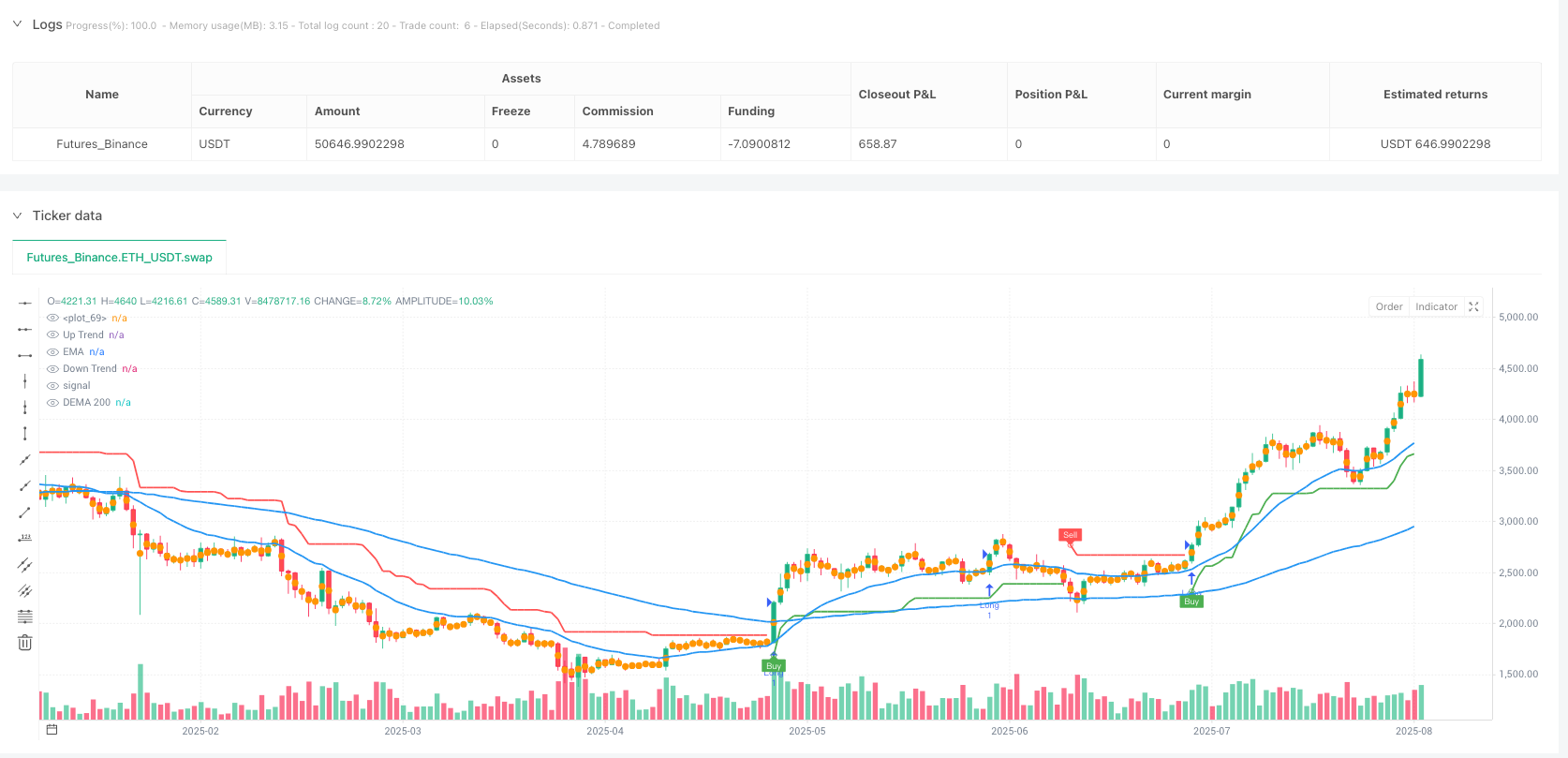Click the trash icon to delete drawings
1568x758 pixels.
coord(25,643)
